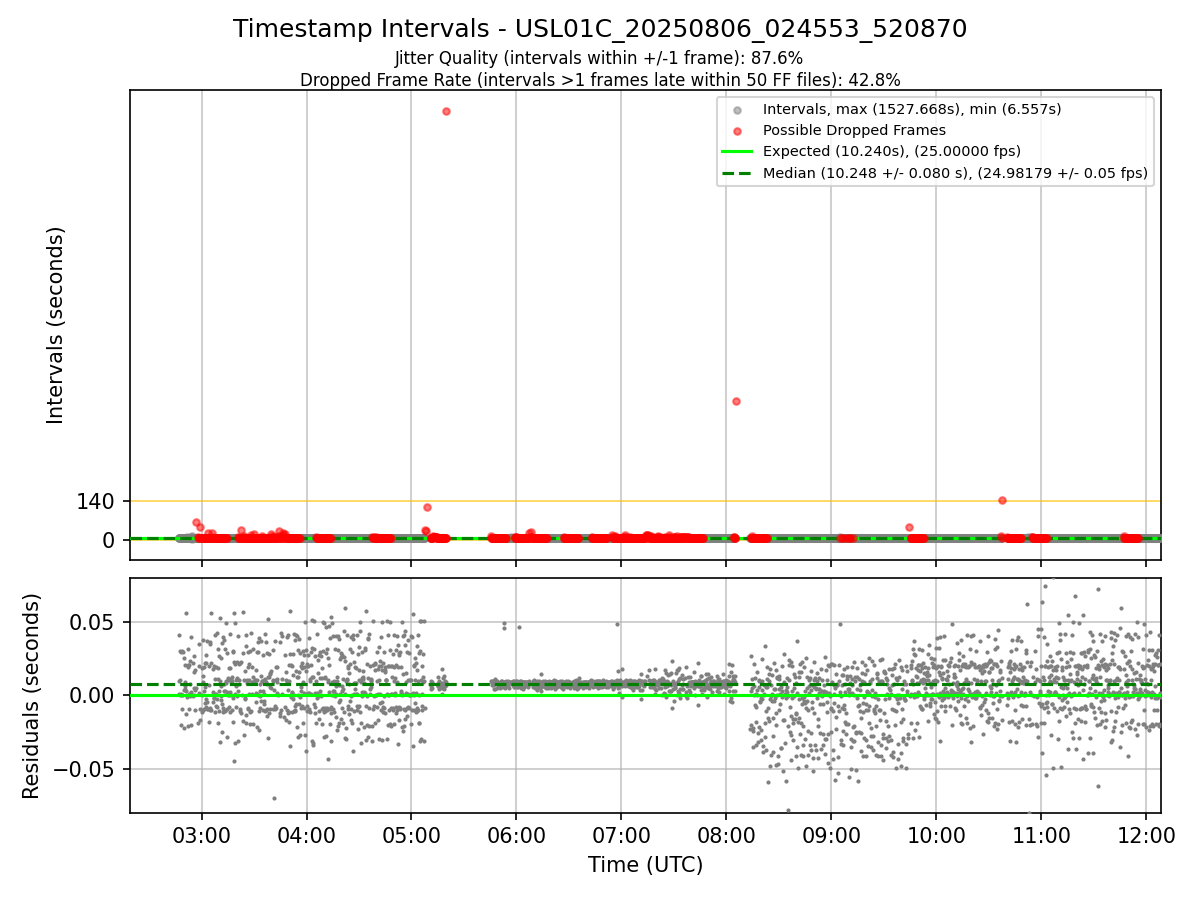Click legend entry 'Intervals, max (1527.668s), min (6.557s)'
The image size is (1200, 900).
[912, 109]
